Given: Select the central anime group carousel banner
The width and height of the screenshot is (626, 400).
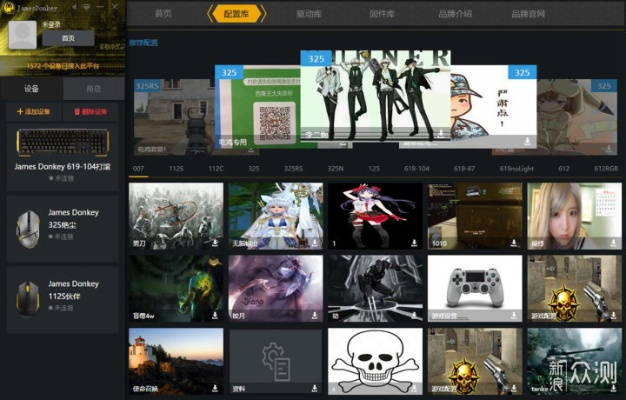Looking at the screenshot, I should [x=374, y=95].
